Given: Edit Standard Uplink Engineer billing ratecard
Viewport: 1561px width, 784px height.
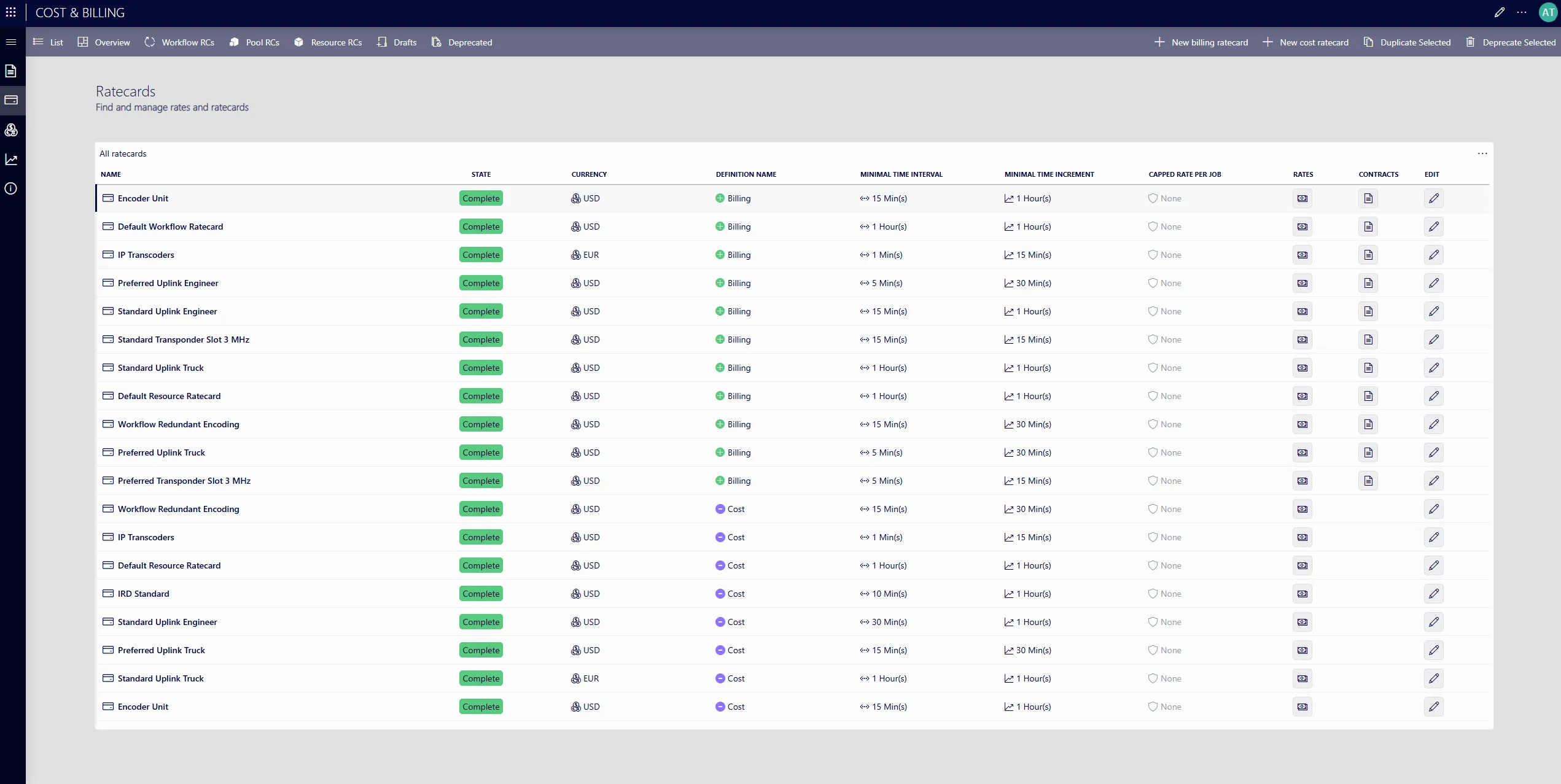Looking at the screenshot, I should (1434, 311).
